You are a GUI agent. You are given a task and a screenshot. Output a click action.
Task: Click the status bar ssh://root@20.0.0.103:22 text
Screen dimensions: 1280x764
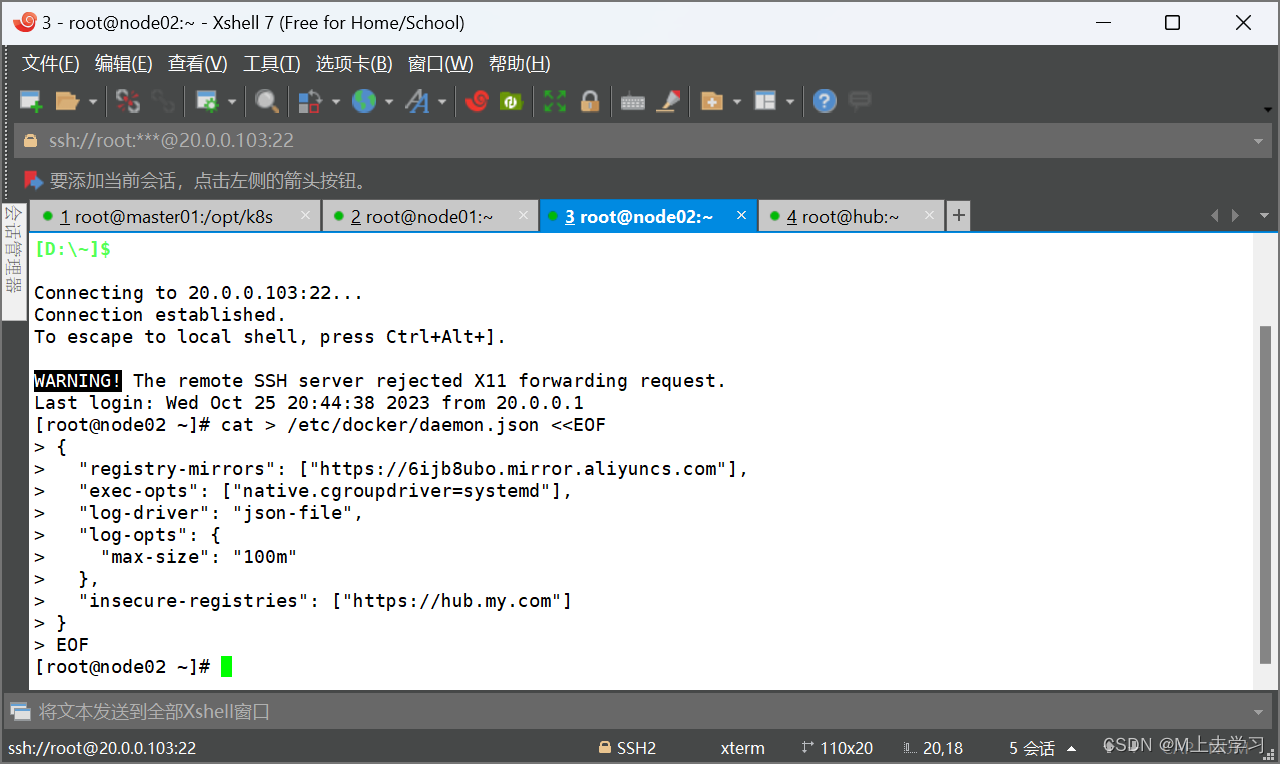(102, 748)
